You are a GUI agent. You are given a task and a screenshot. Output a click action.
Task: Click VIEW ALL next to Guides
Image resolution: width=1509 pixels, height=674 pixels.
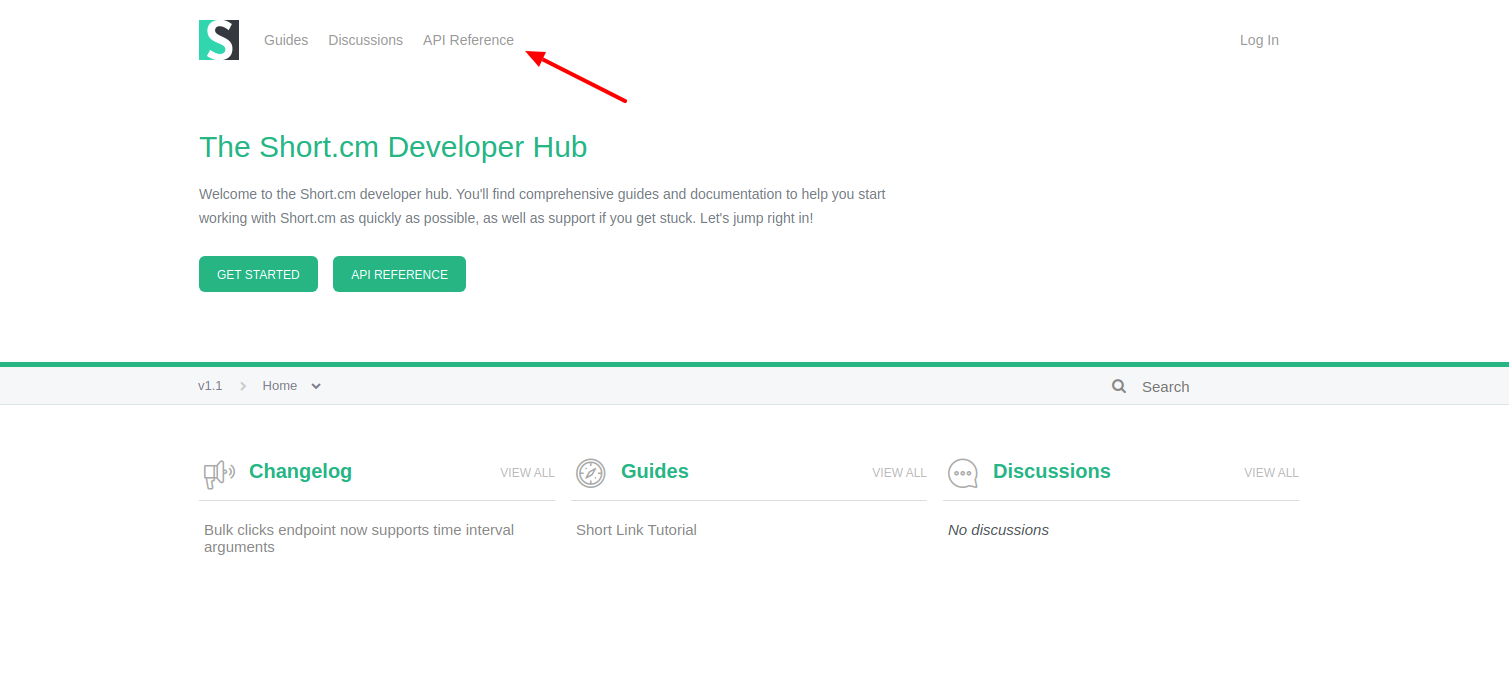click(x=899, y=472)
